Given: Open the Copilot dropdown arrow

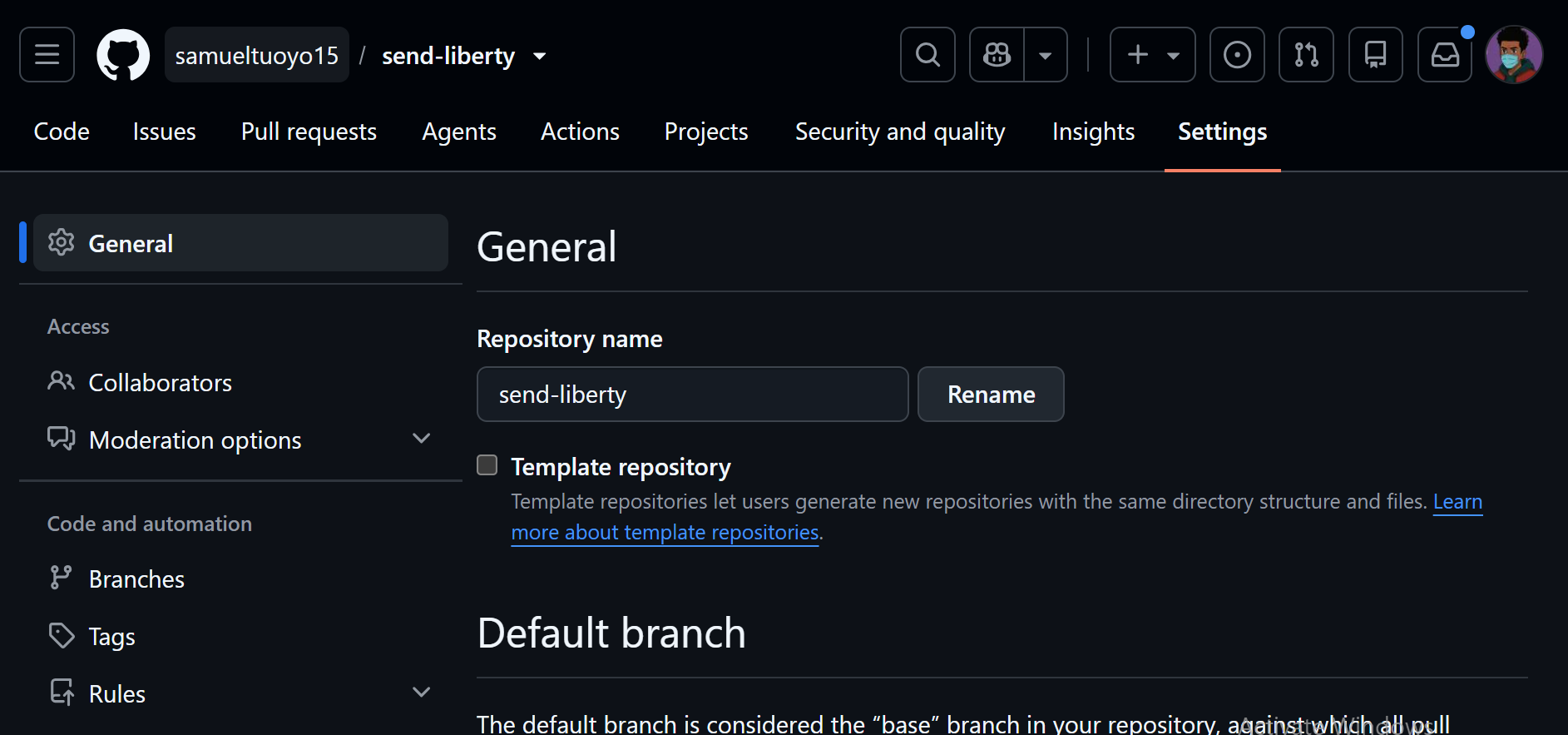Looking at the screenshot, I should (1046, 55).
